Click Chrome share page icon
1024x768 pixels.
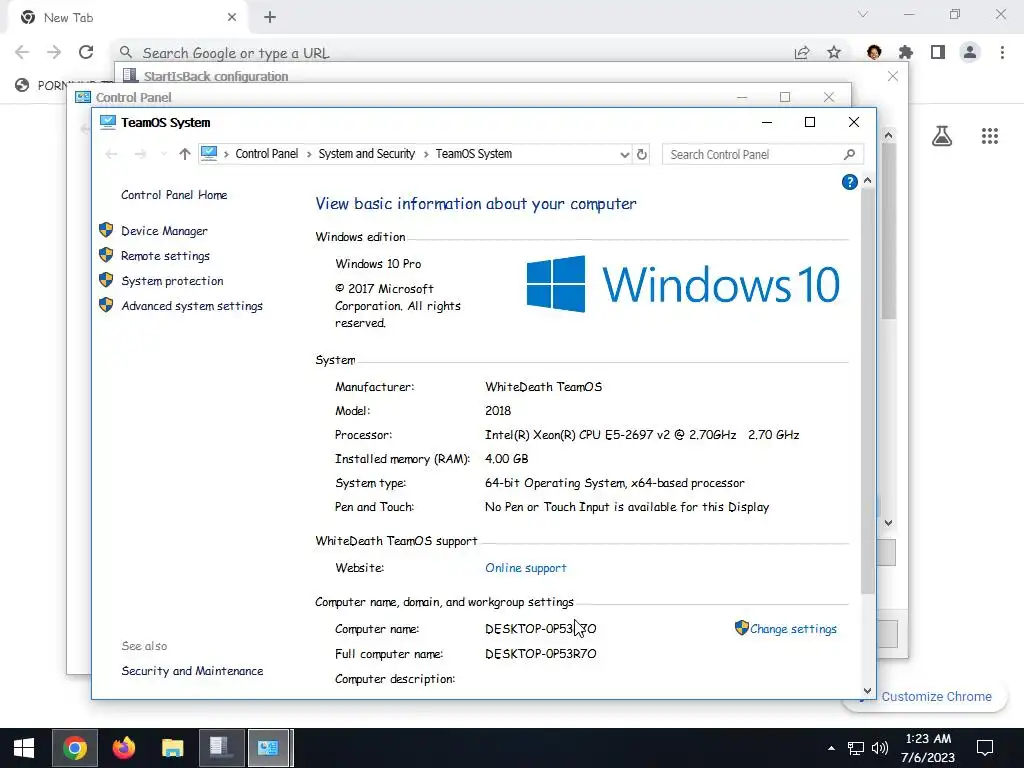coord(802,53)
